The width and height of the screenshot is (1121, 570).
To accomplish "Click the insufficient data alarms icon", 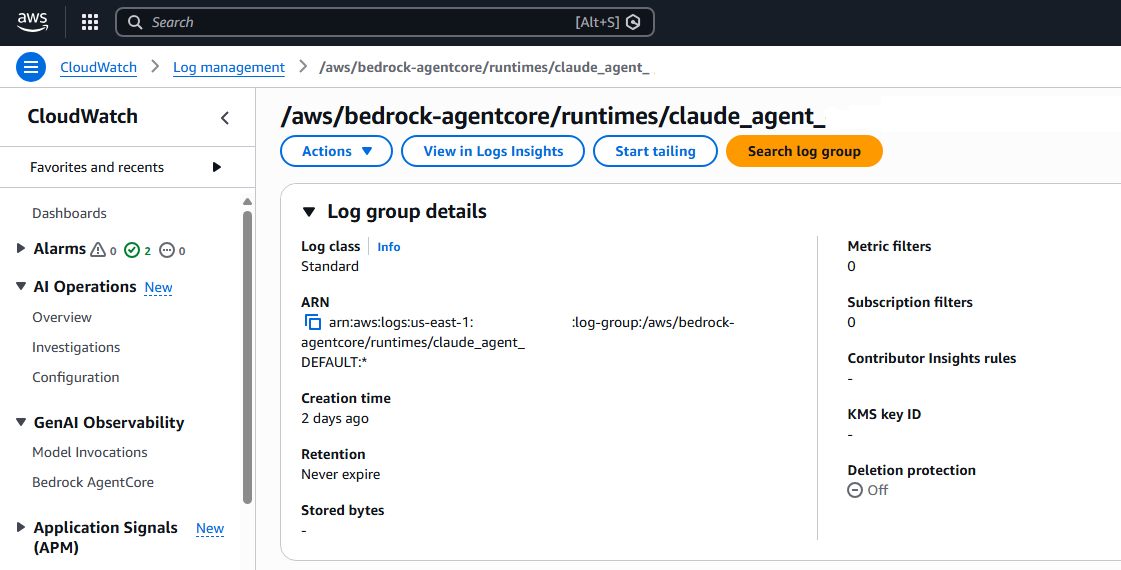I will click(167, 250).
